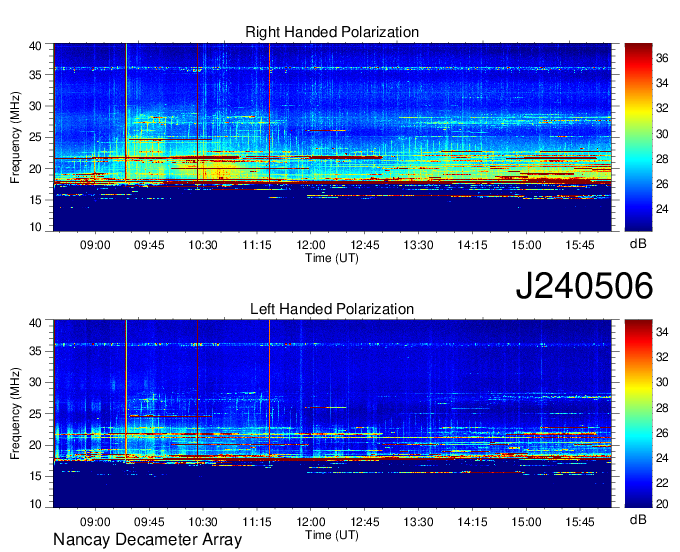Click the 22 dB value on Left Handed color bar

point(662,483)
